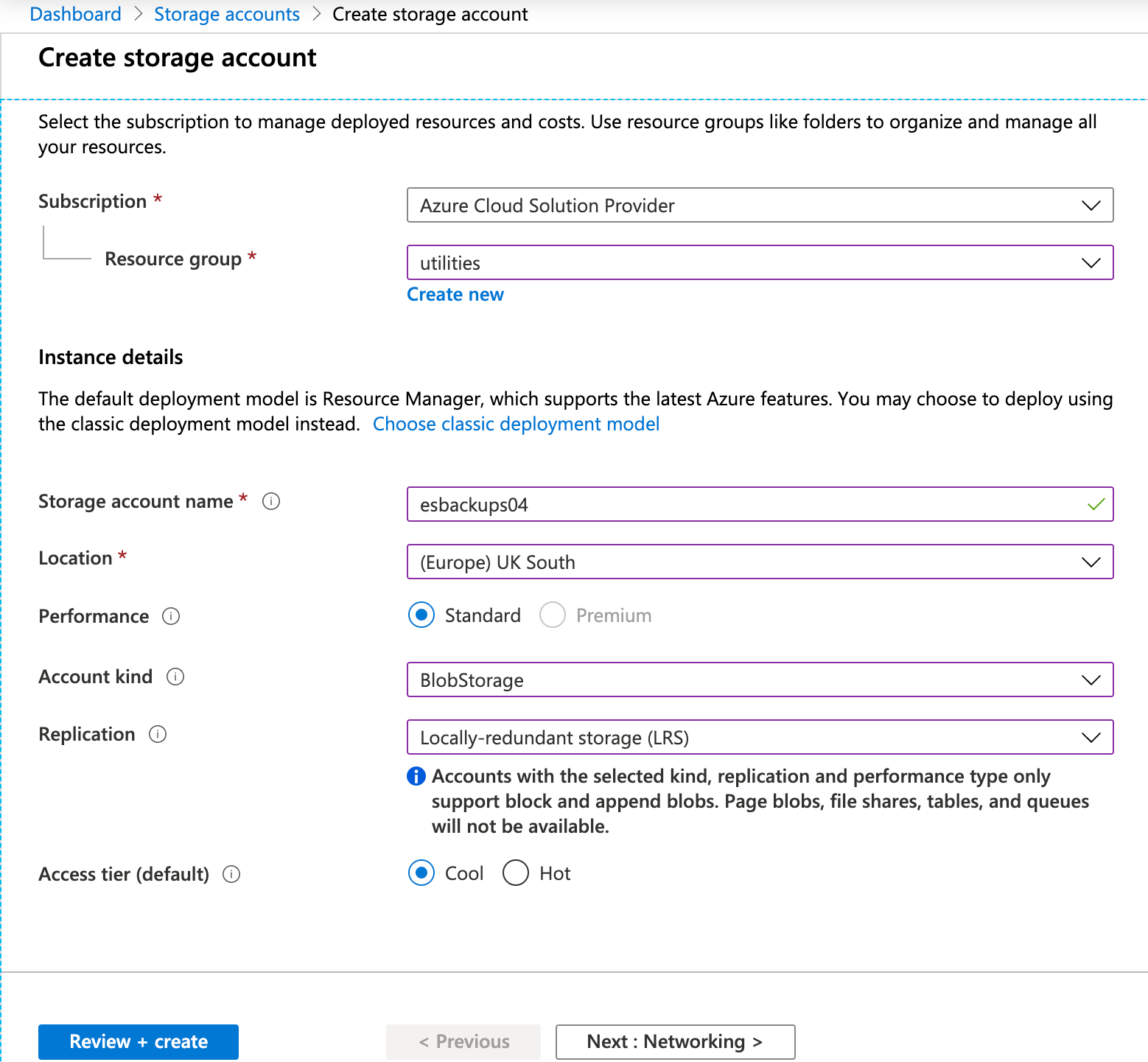This screenshot has height=1062, width=1148.
Task: Click Choose classic deployment model link
Action: pyautogui.click(x=516, y=424)
